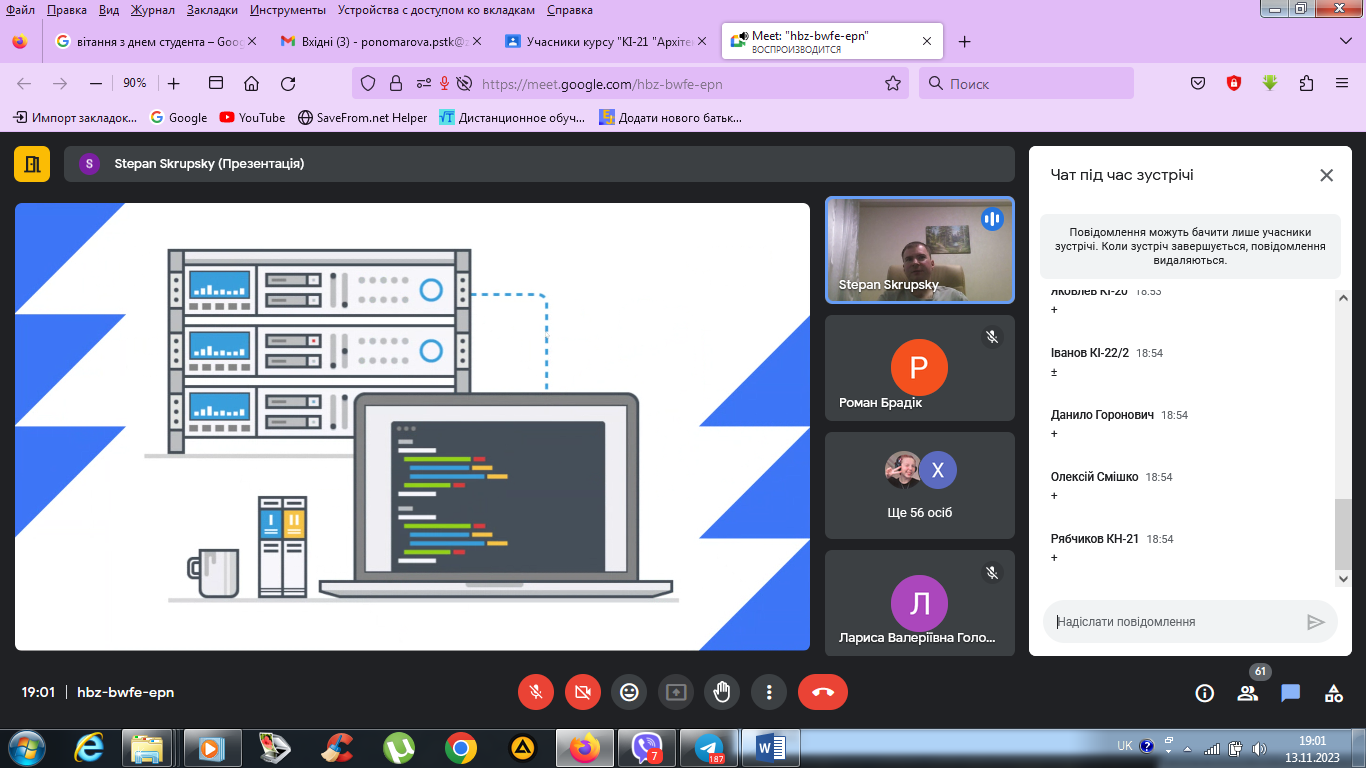Open meeting details info icon
1366x768 pixels.
[x=1204, y=693]
